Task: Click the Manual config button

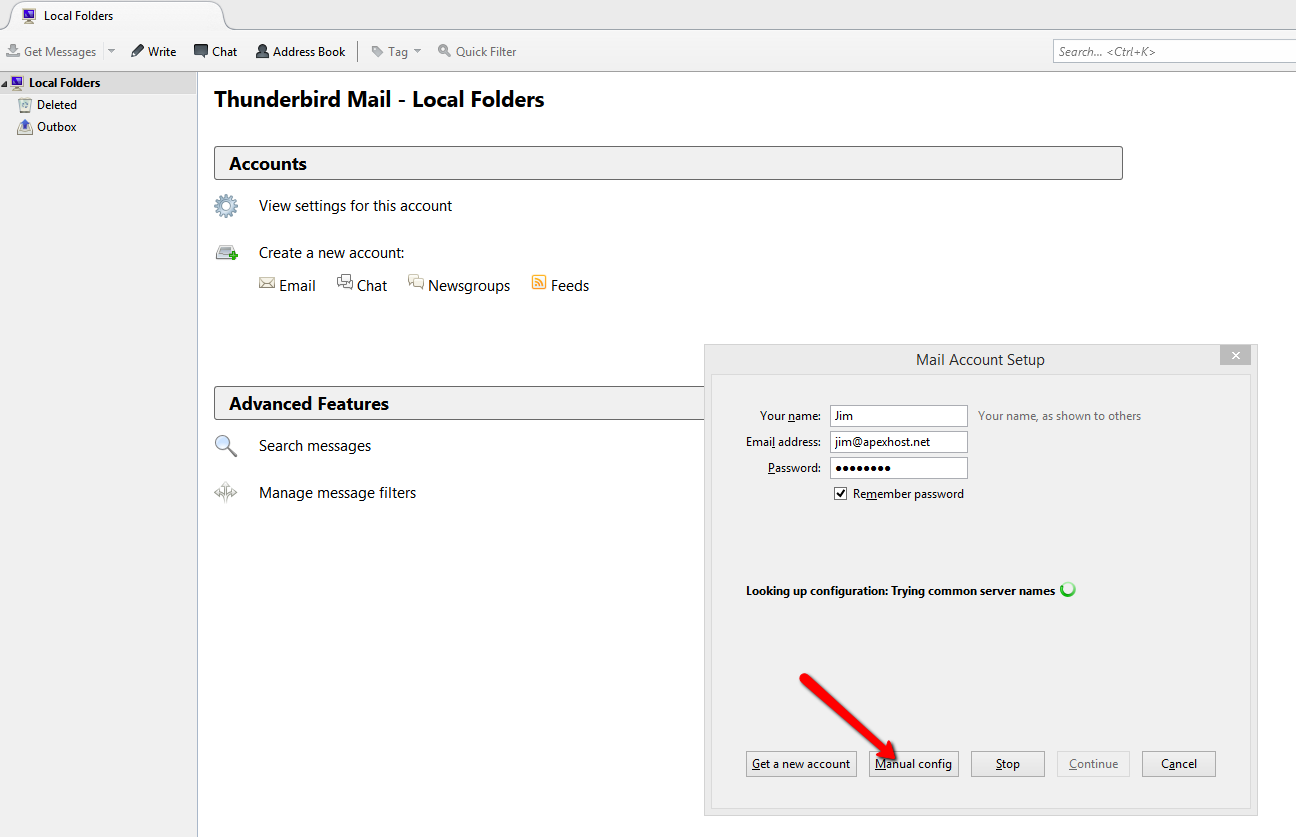Action: (913, 764)
